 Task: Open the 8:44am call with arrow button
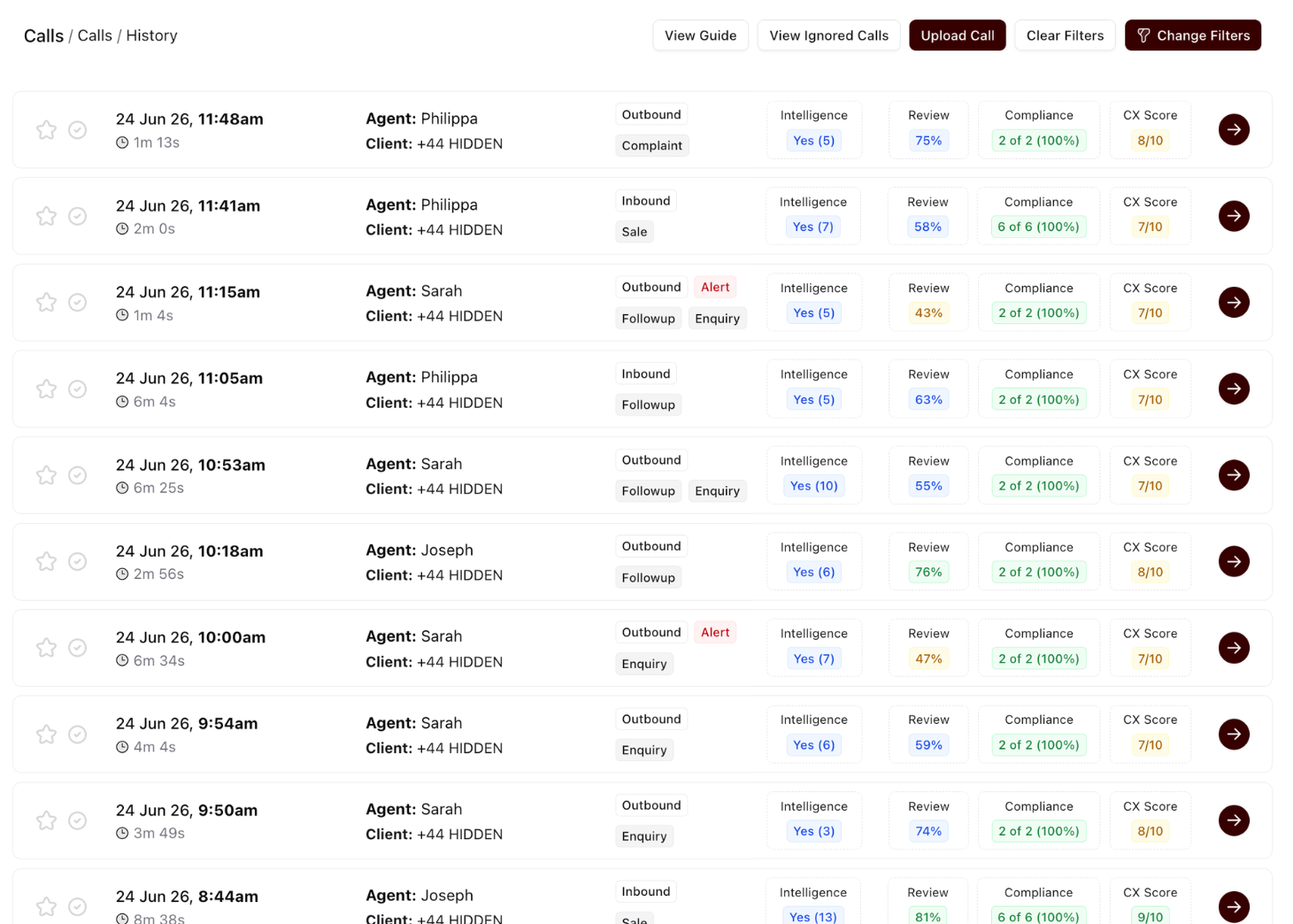click(1234, 906)
